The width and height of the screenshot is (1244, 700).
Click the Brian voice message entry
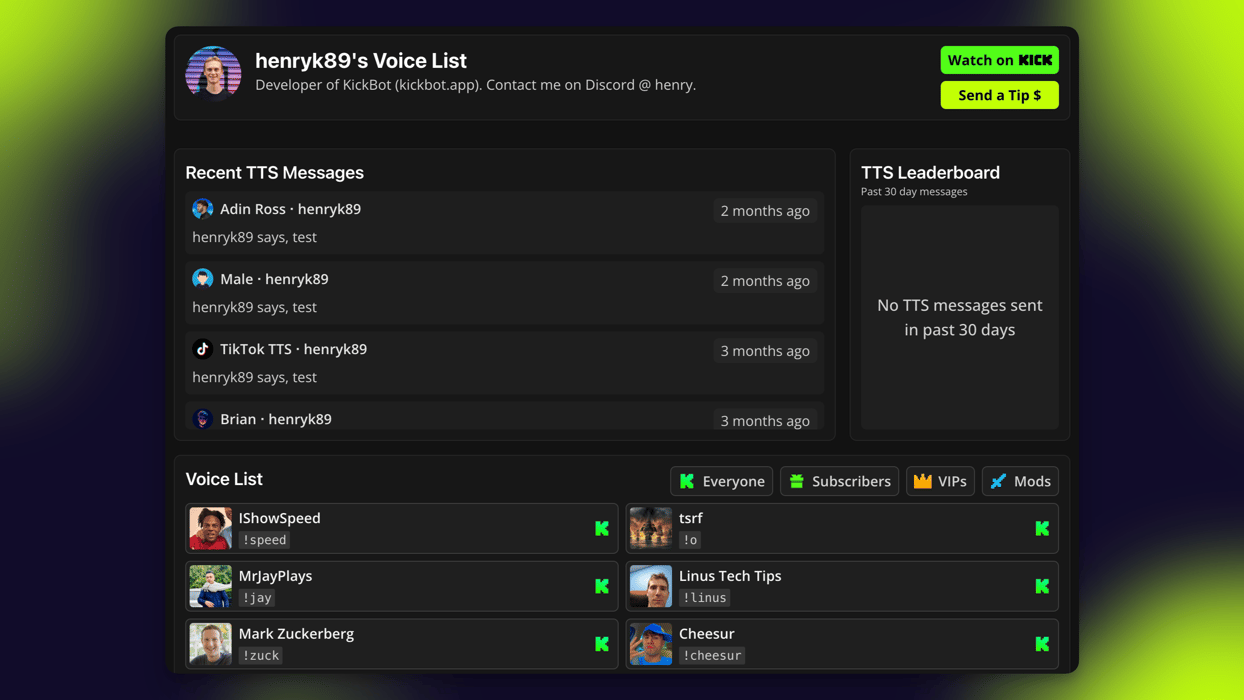503,419
